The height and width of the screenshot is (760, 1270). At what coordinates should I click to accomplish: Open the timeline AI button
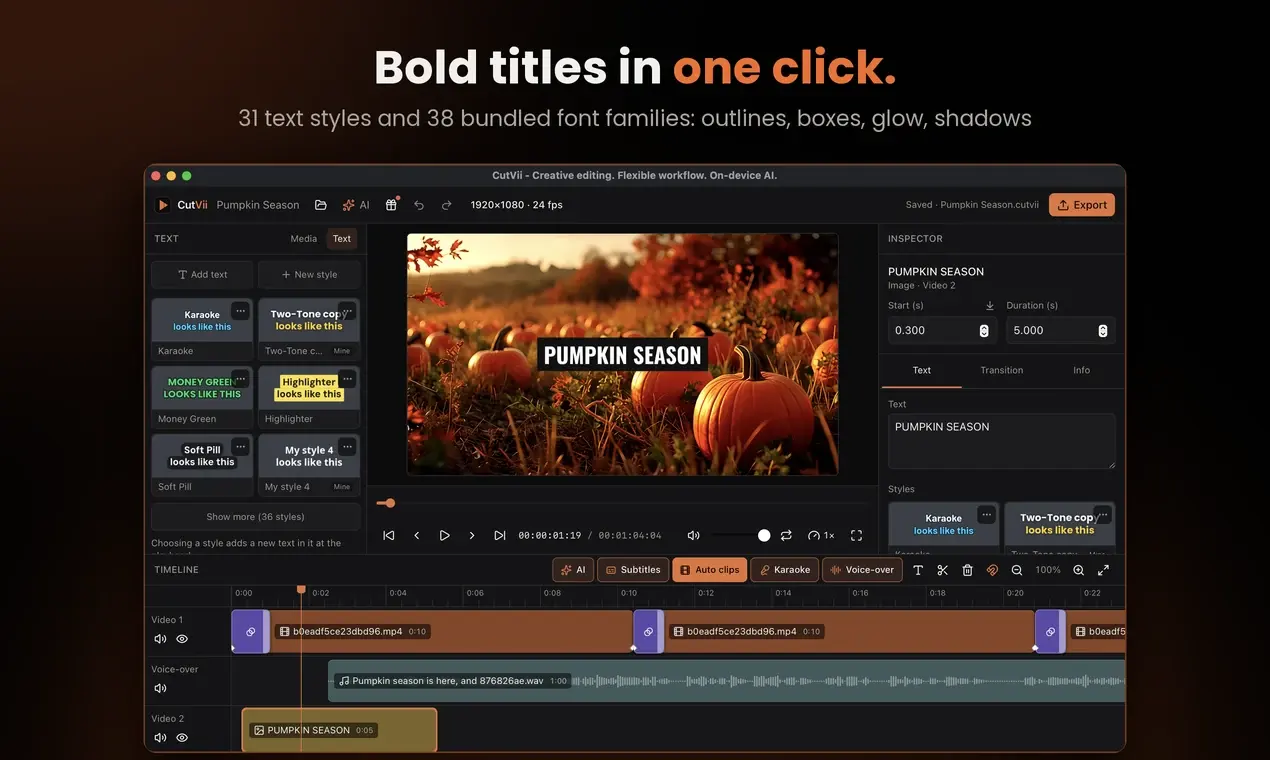click(x=573, y=570)
